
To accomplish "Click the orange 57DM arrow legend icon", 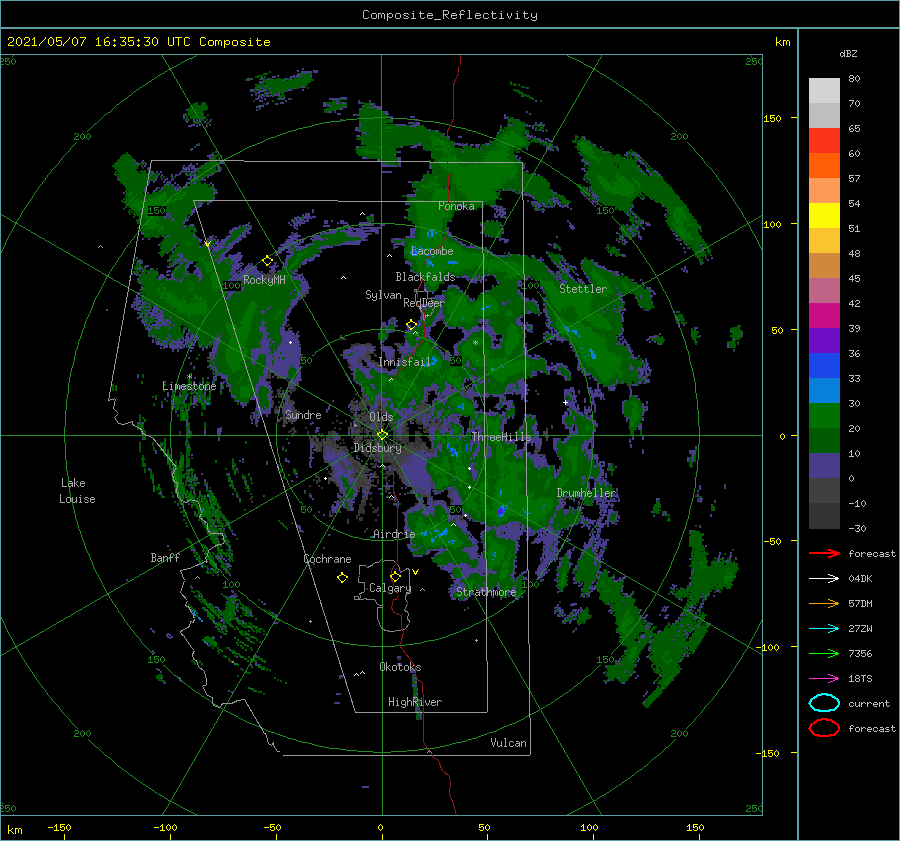I will coord(824,603).
